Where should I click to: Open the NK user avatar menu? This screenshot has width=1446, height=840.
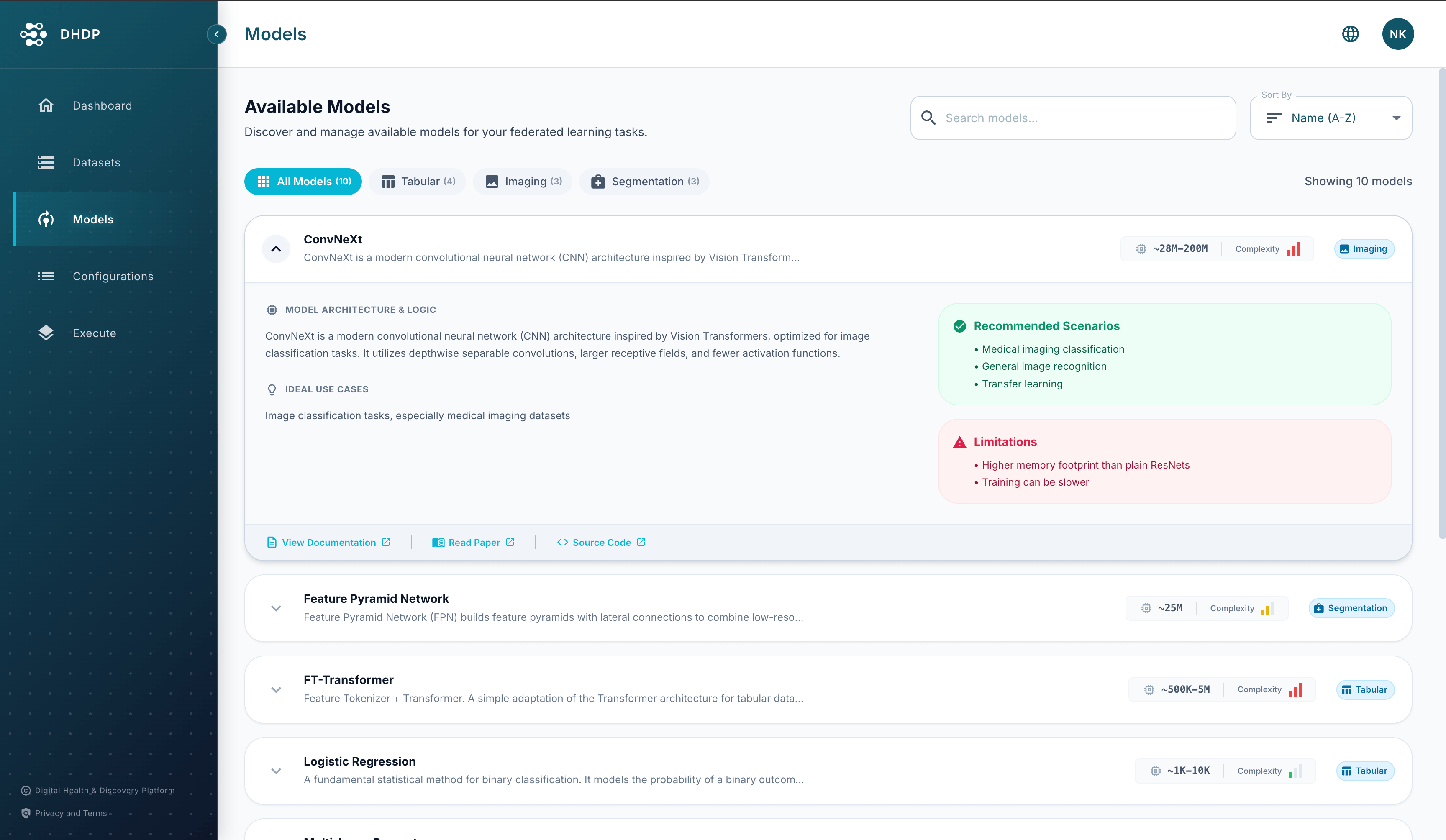click(x=1397, y=34)
